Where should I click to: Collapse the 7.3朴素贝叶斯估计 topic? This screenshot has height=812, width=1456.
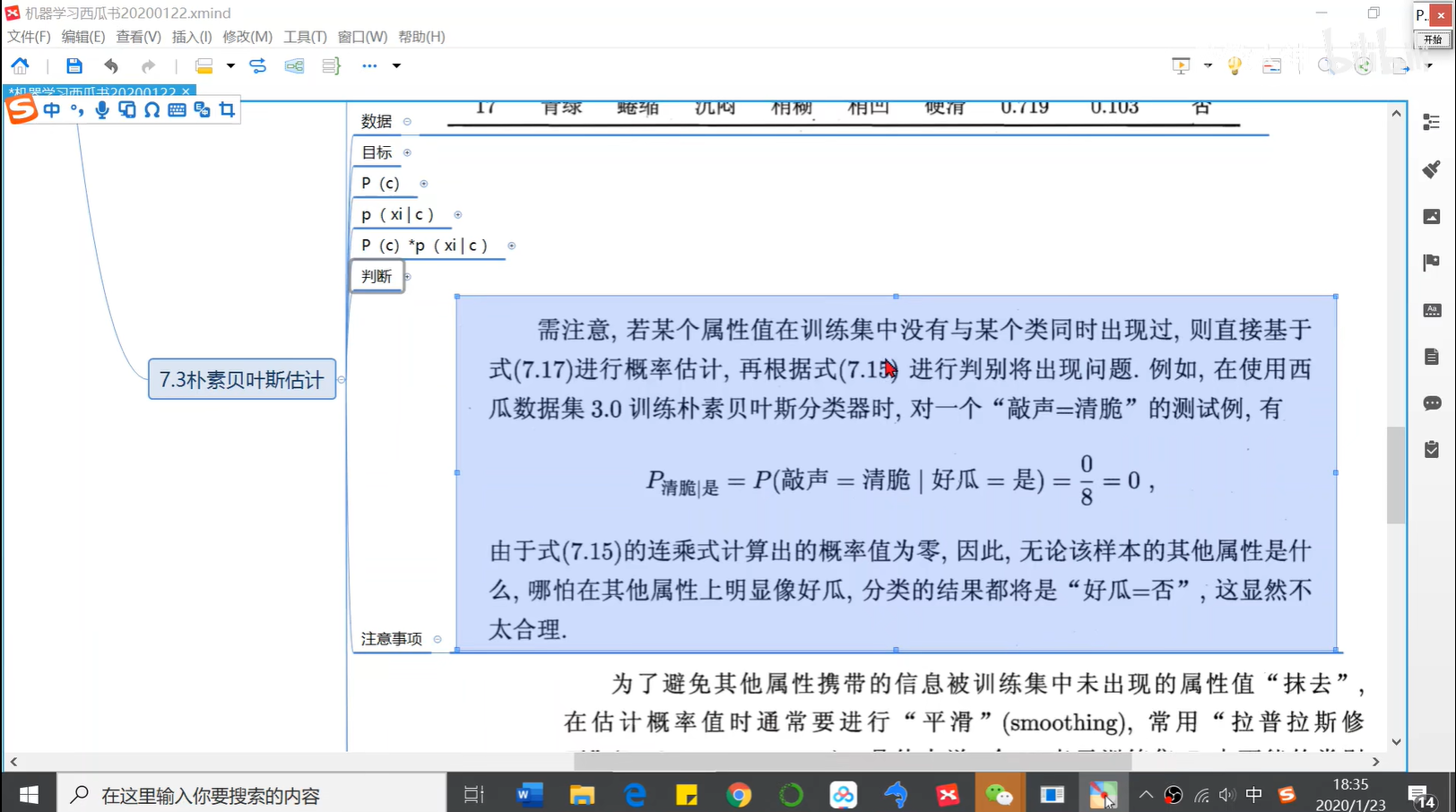click(342, 380)
